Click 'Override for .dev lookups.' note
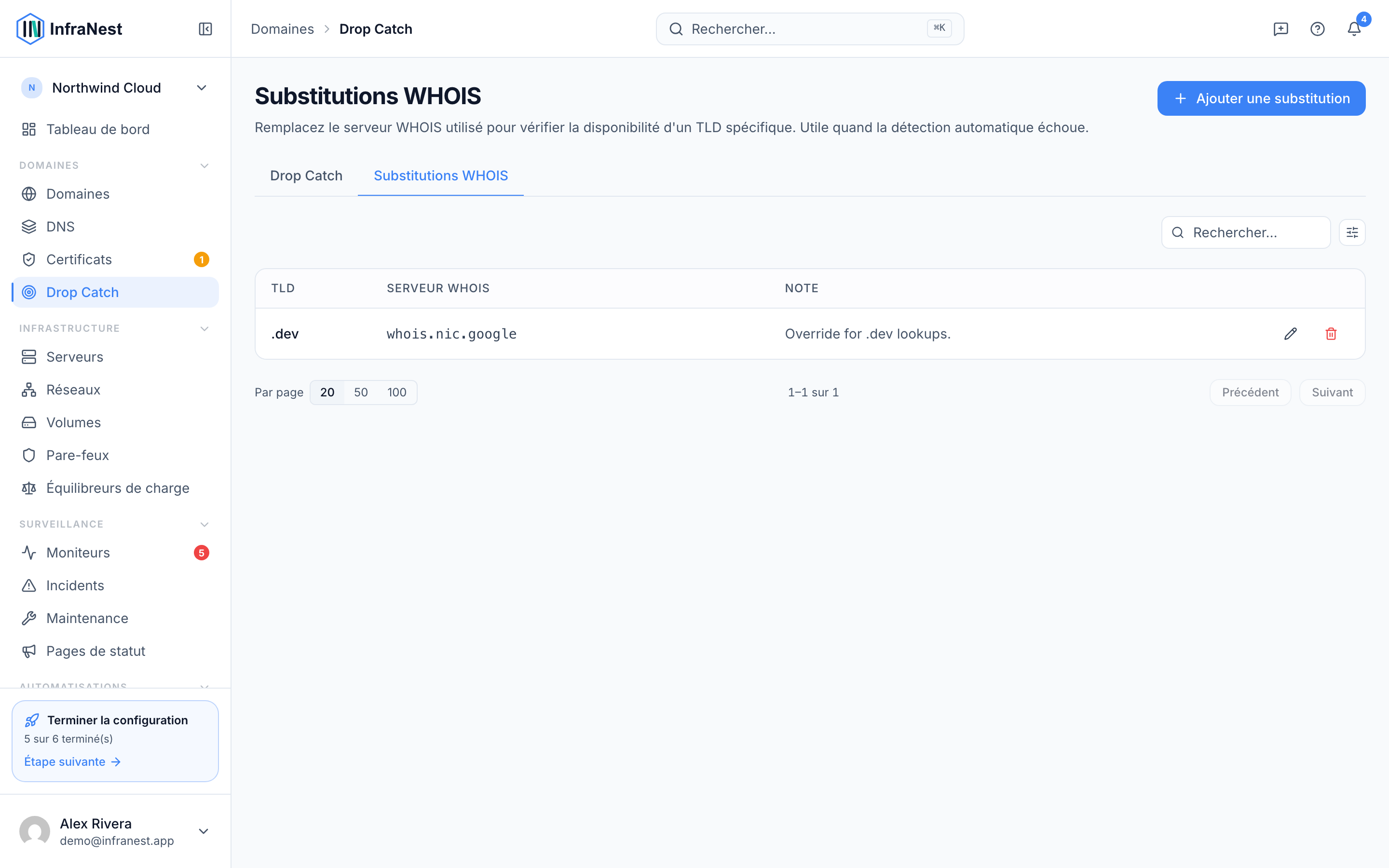 tap(868, 334)
